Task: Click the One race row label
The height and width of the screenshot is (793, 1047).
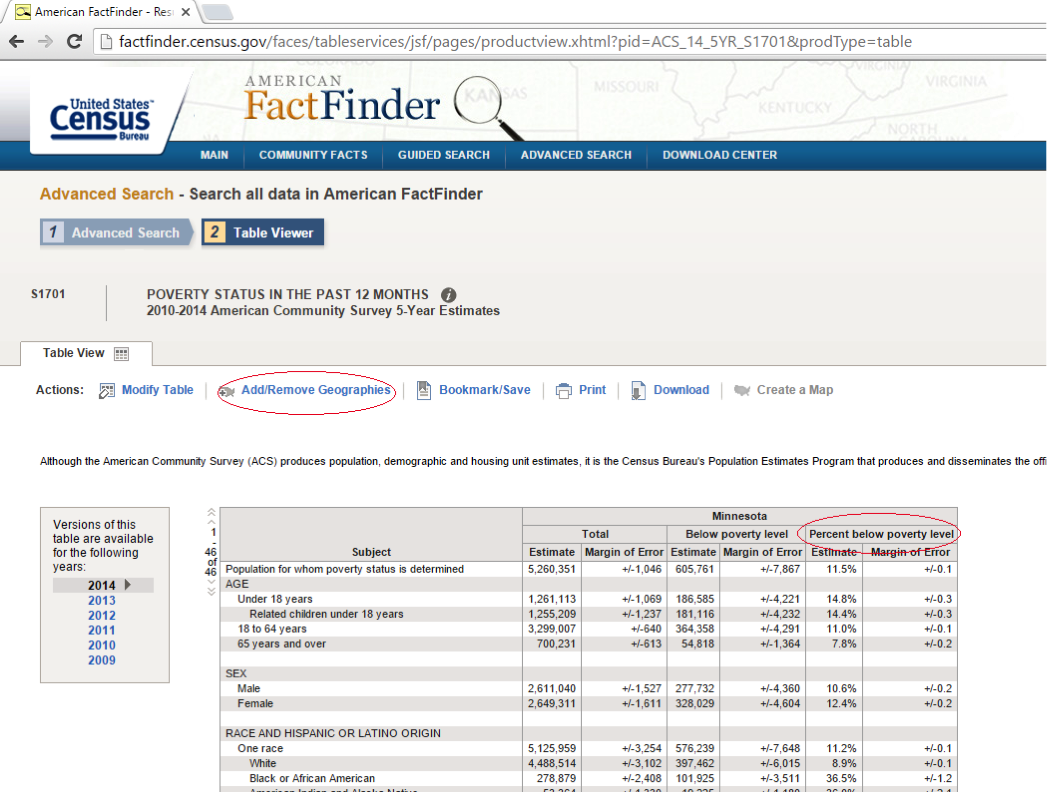Action: [260, 748]
